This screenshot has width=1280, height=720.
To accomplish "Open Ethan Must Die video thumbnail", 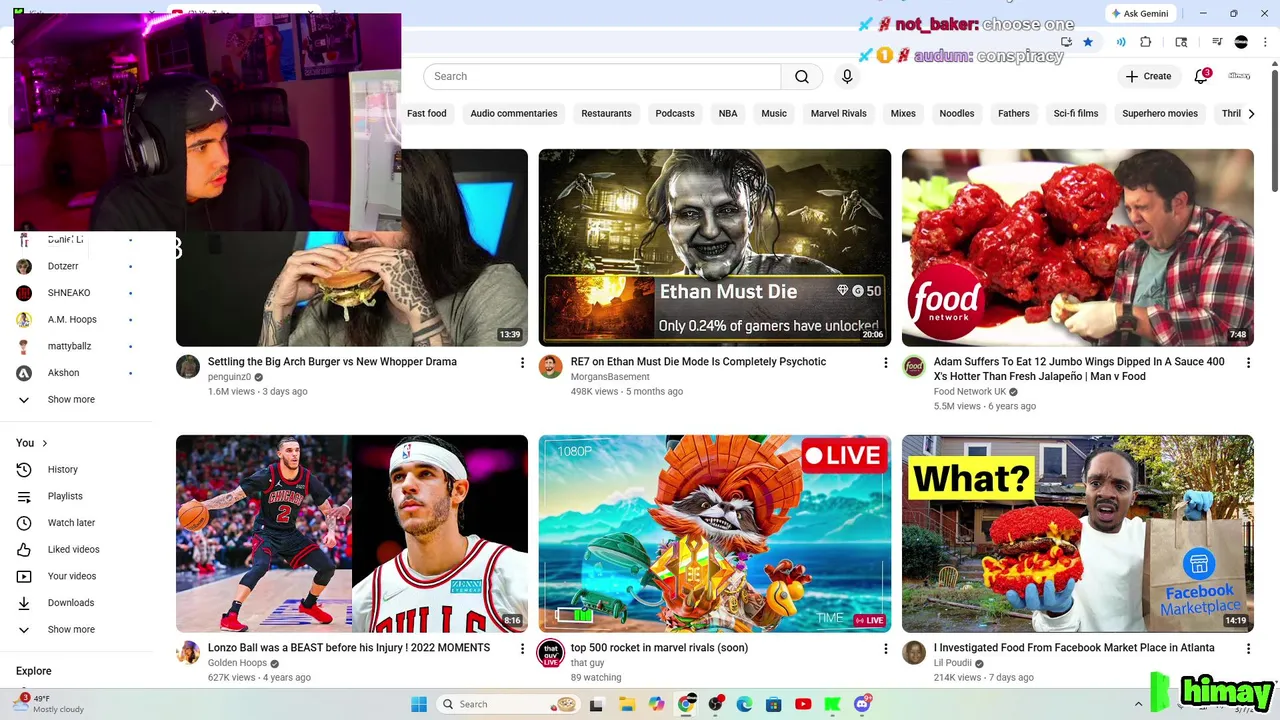I will click(715, 247).
